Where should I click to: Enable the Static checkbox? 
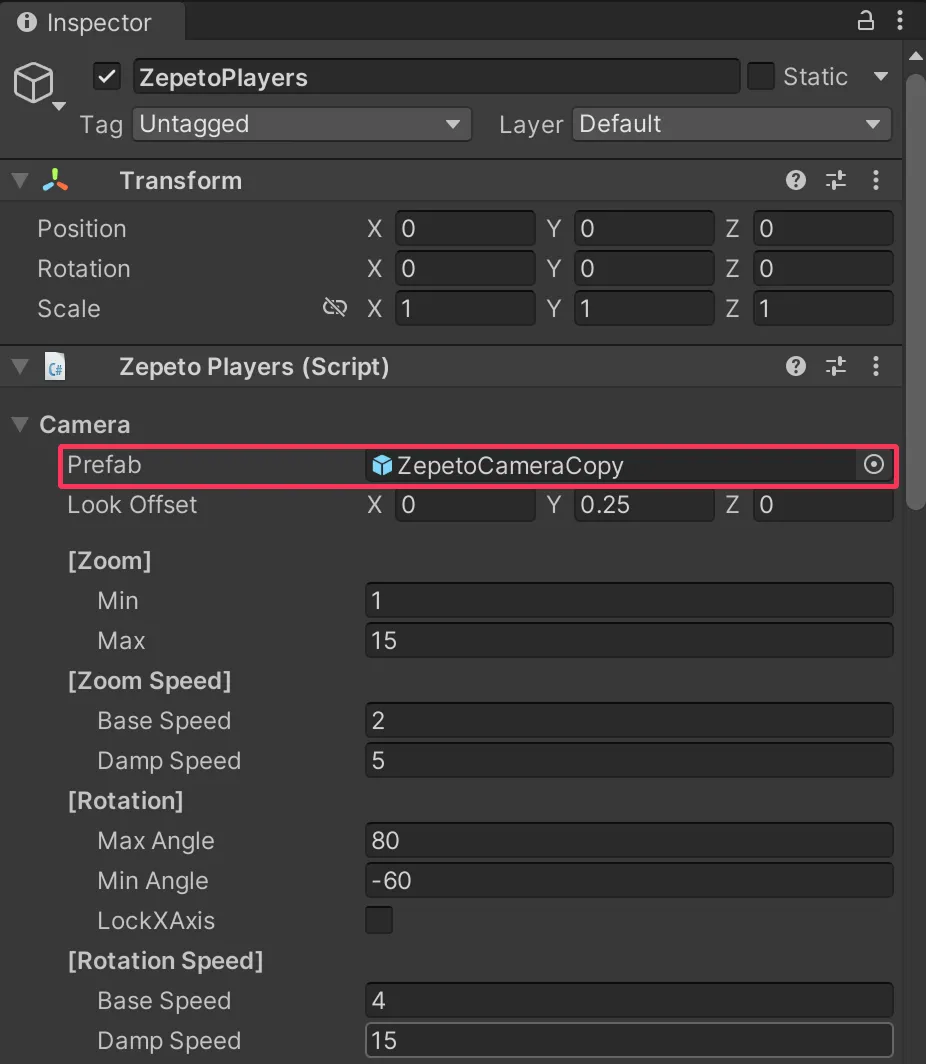point(760,76)
